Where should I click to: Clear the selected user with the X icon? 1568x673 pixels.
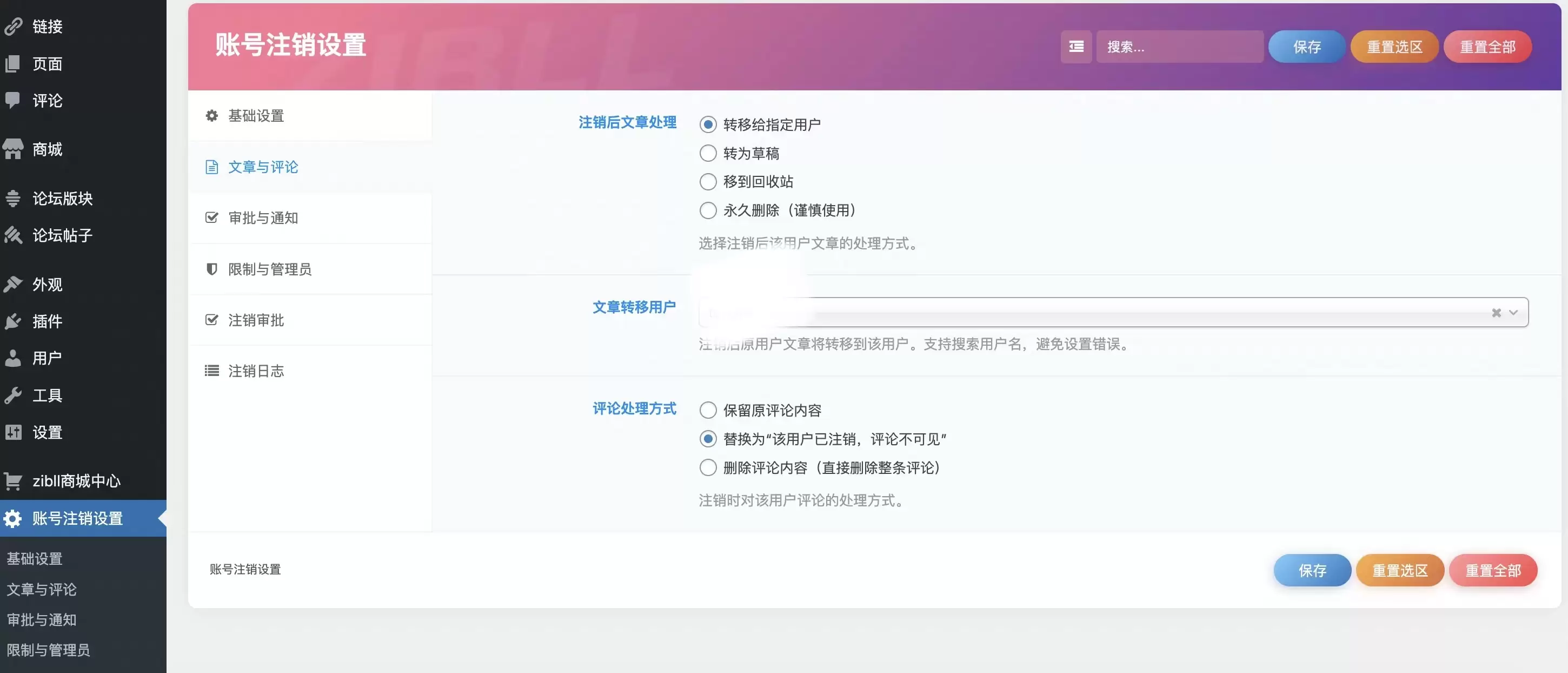(x=1497, y=313)
